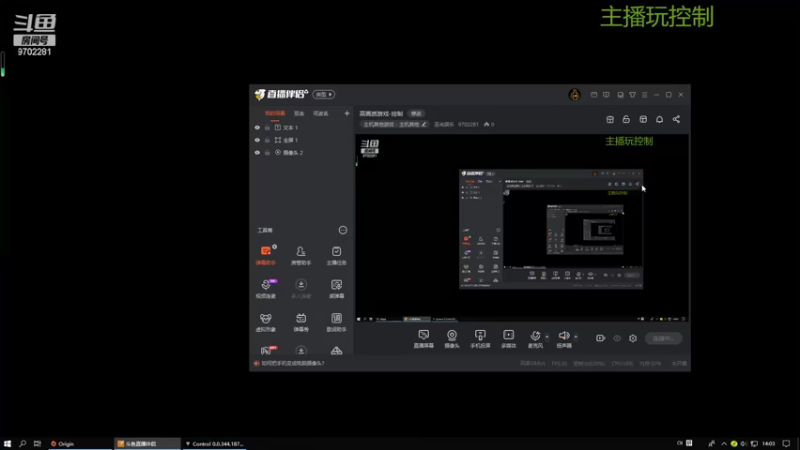Add a 多媒体 multimedia source
Screen dimensions: 800x450
click(509, 339)
